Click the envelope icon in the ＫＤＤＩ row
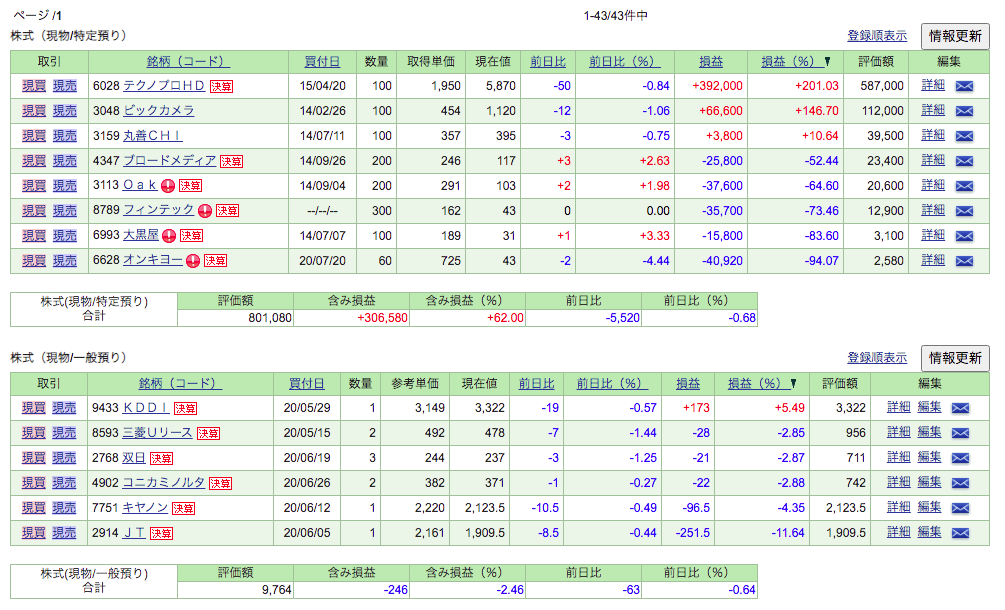The width and height of the screenshot is (1005, 610). click(x=963, y=407)
